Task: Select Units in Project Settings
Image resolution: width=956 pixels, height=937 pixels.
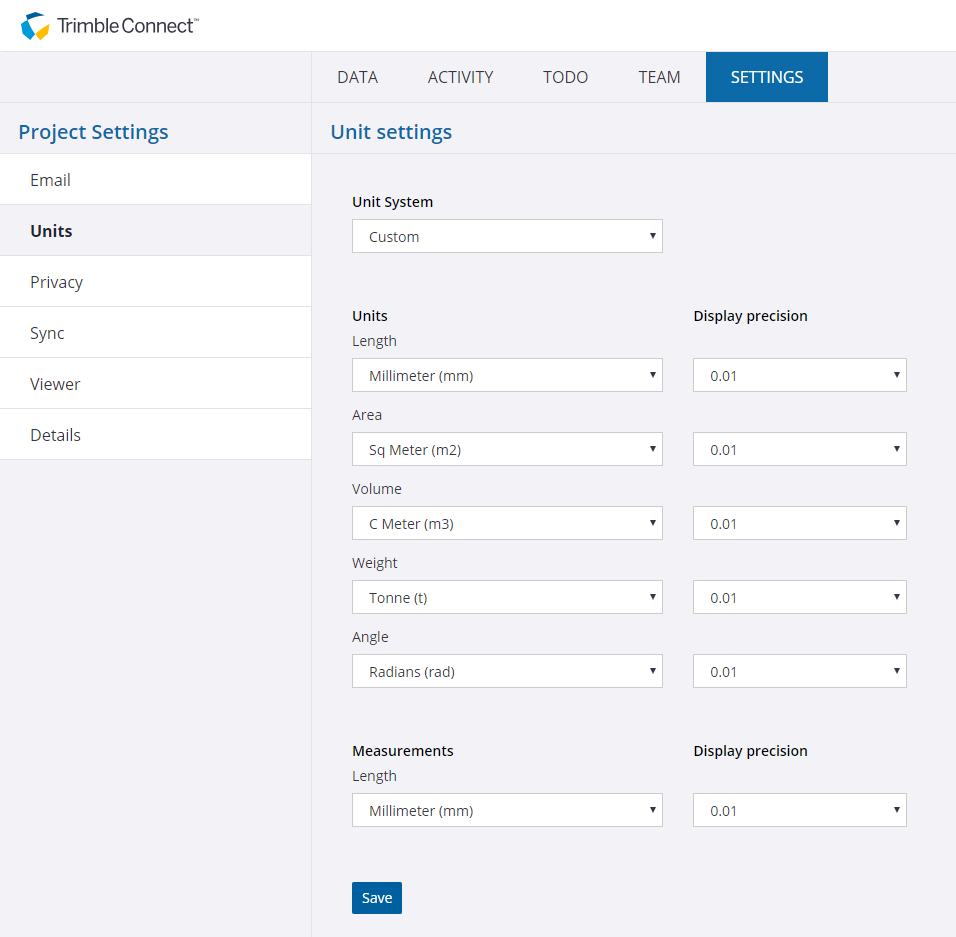Action: pyautogui.click(x=51, y=230)
